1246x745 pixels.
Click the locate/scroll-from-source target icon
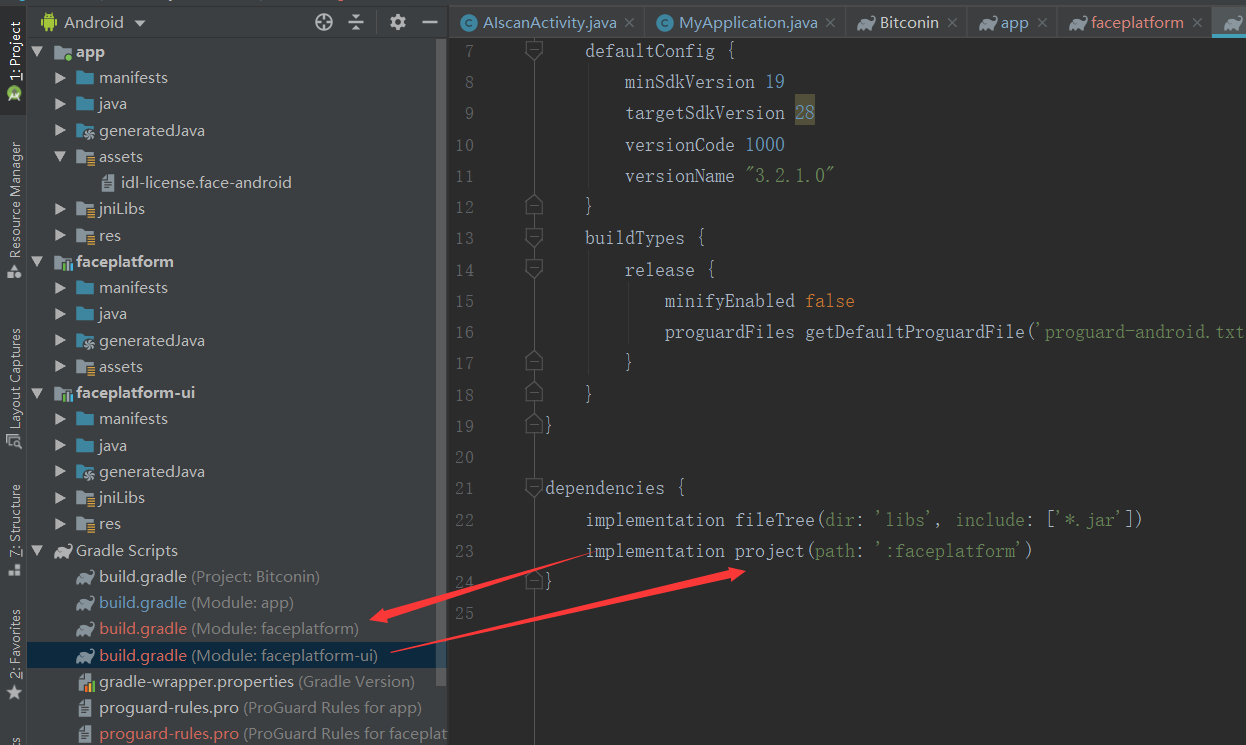tap(324, 22)
